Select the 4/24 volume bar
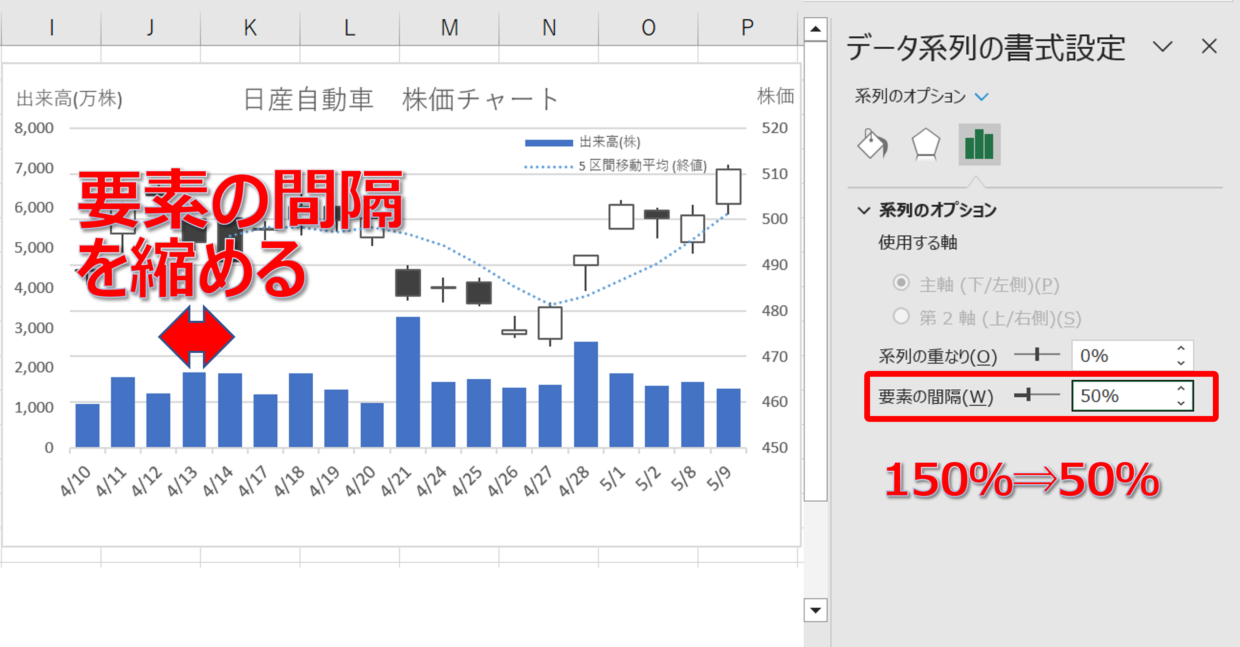1240x647 pixels. (x=444, y=415)
